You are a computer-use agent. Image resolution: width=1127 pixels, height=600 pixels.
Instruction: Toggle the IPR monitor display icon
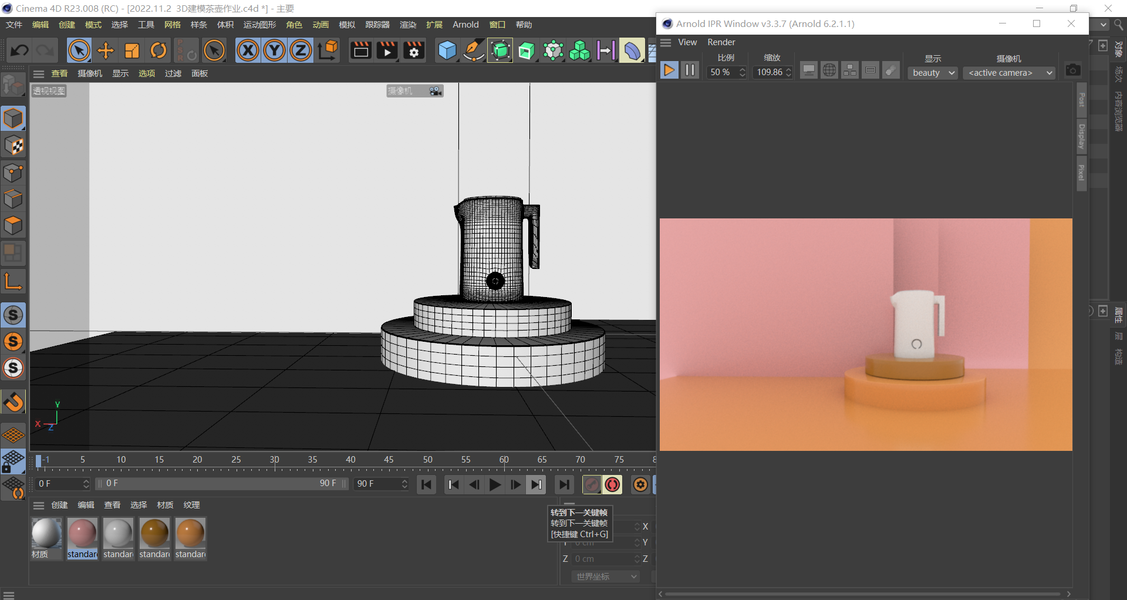pos(809,70)
